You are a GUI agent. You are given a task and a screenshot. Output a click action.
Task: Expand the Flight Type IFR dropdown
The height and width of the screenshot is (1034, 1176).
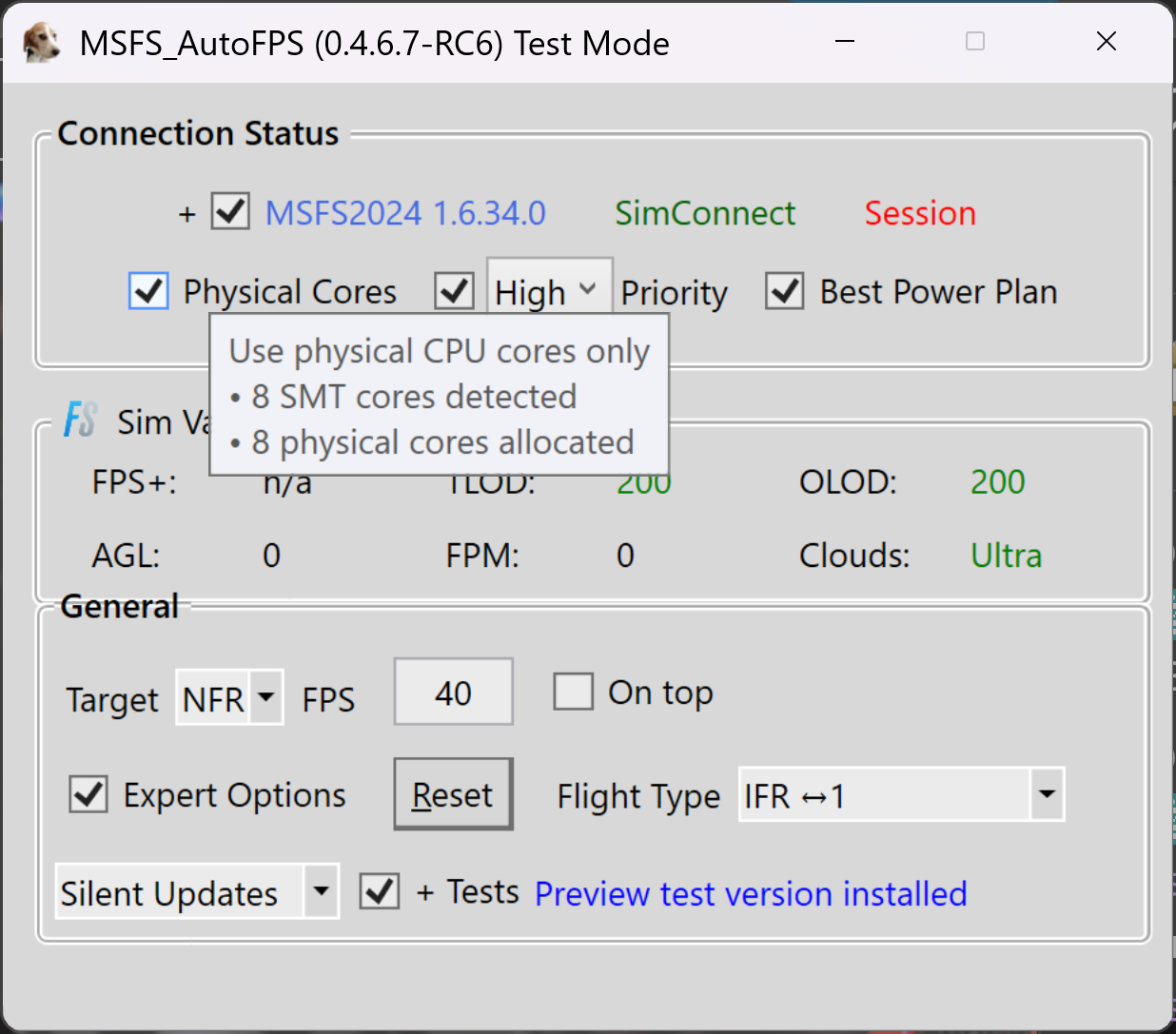(901, 794)
